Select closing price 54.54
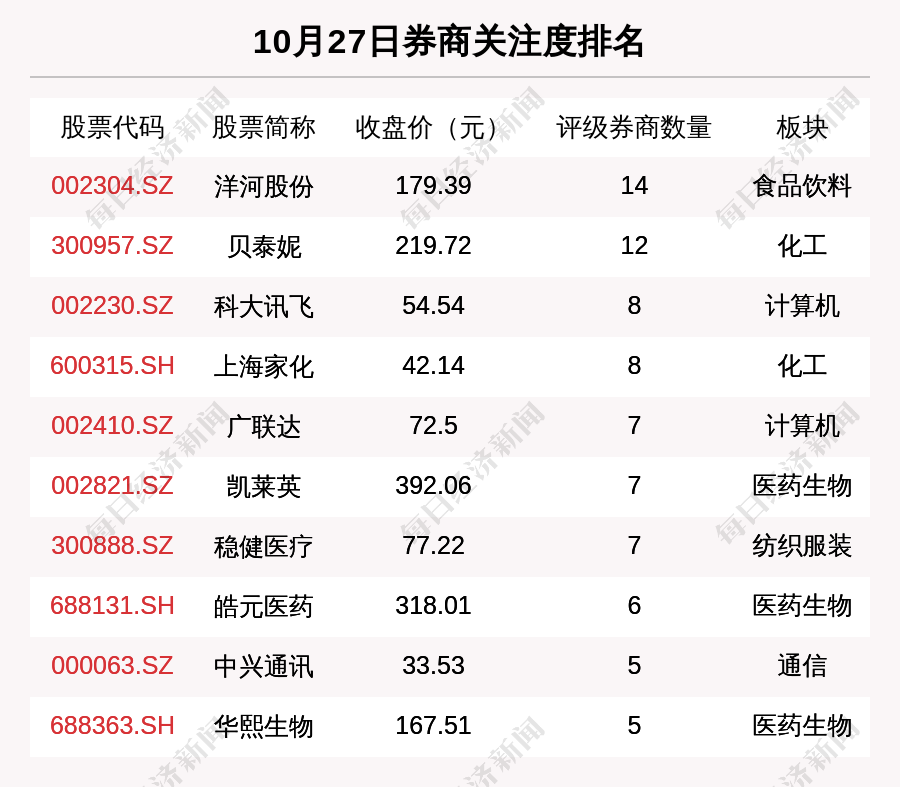This screenshot has width=900, height=787. tap(433, 305)
